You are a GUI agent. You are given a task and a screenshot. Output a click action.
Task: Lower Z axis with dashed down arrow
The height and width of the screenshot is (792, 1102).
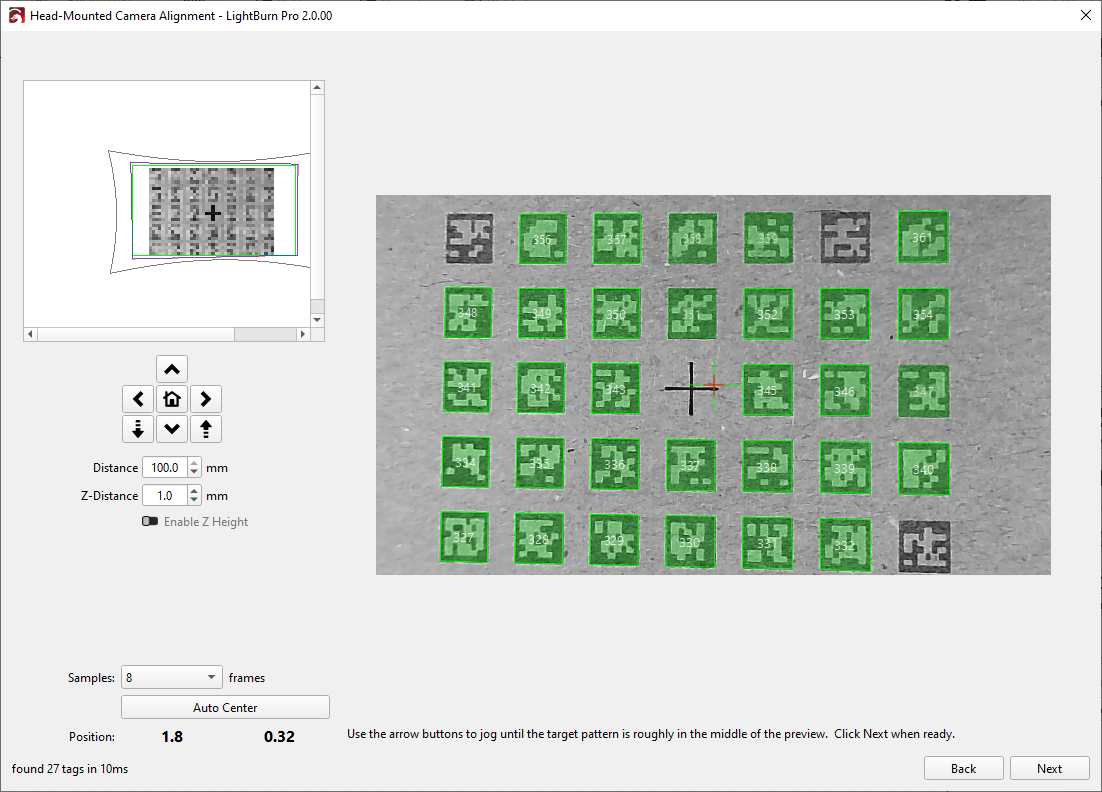[137, 429]
